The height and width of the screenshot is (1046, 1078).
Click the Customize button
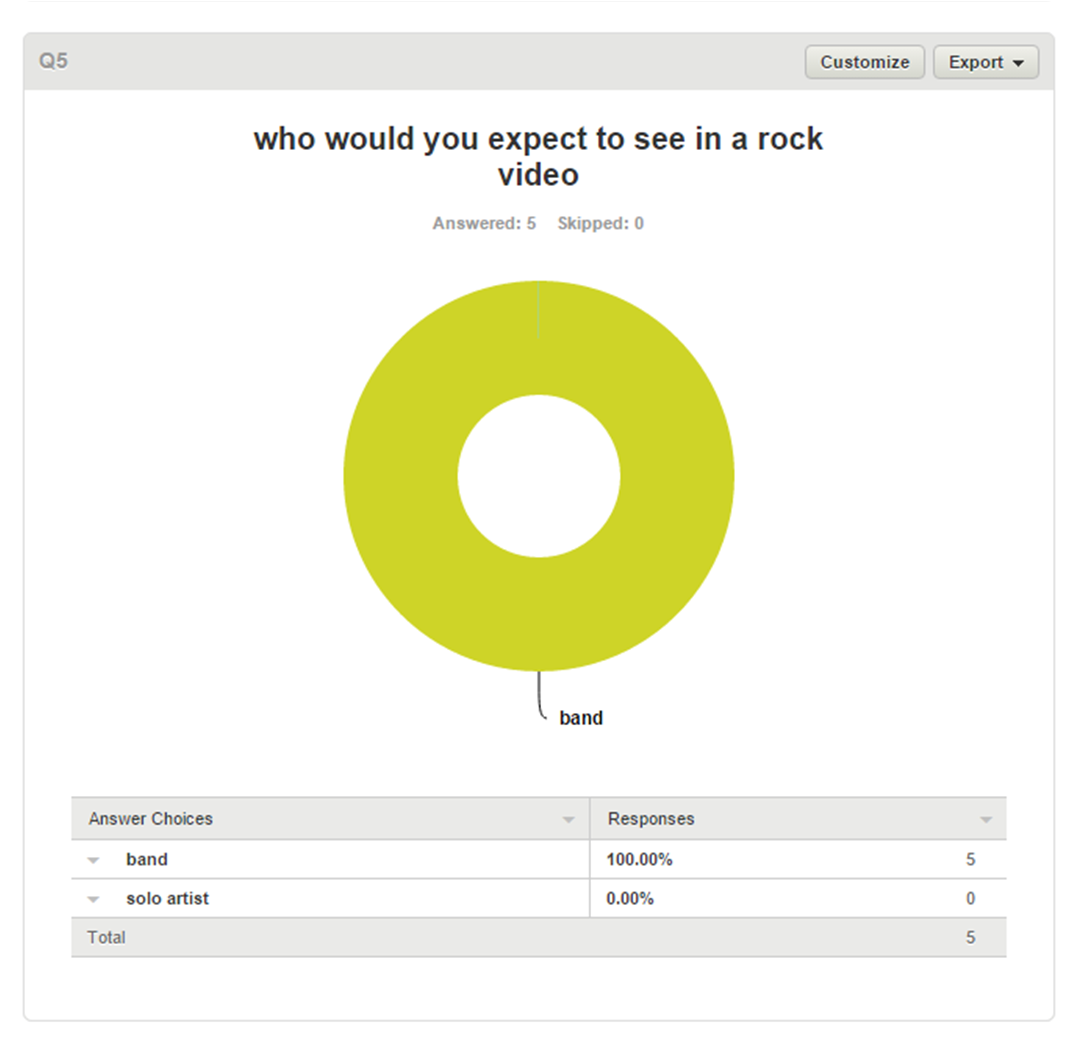[864, 62]
